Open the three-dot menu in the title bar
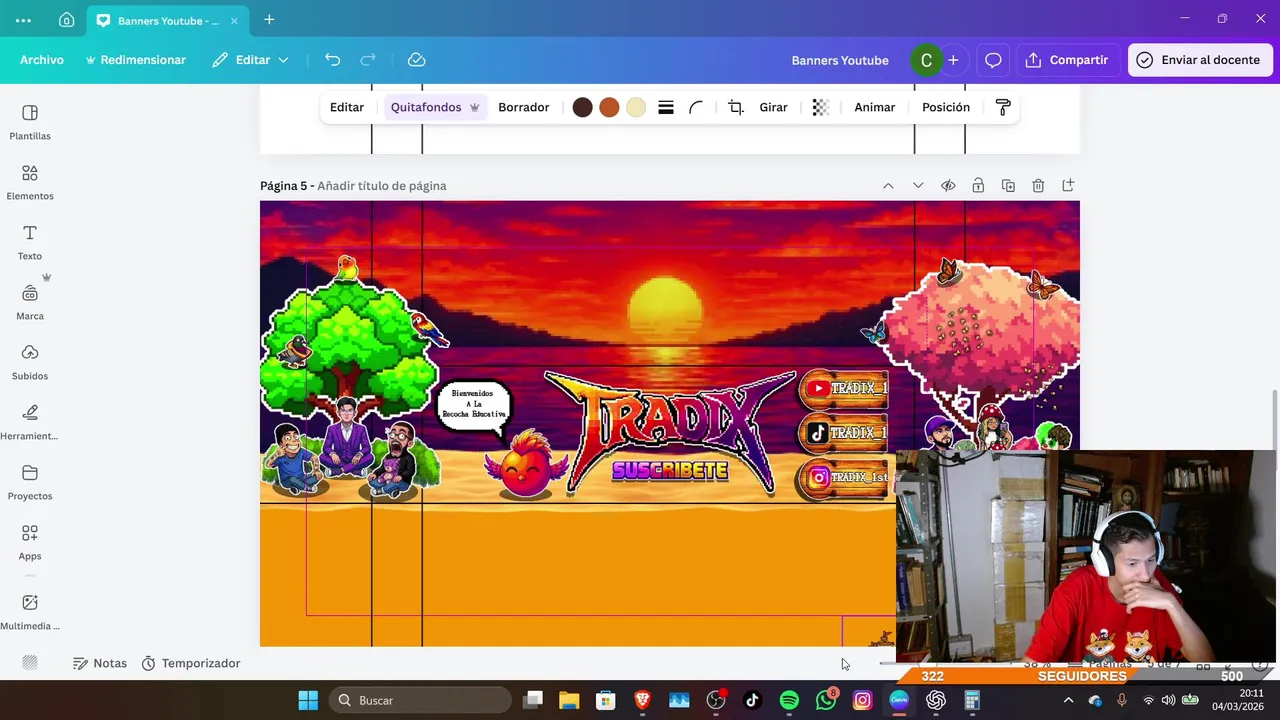 [x=23, y=20]
